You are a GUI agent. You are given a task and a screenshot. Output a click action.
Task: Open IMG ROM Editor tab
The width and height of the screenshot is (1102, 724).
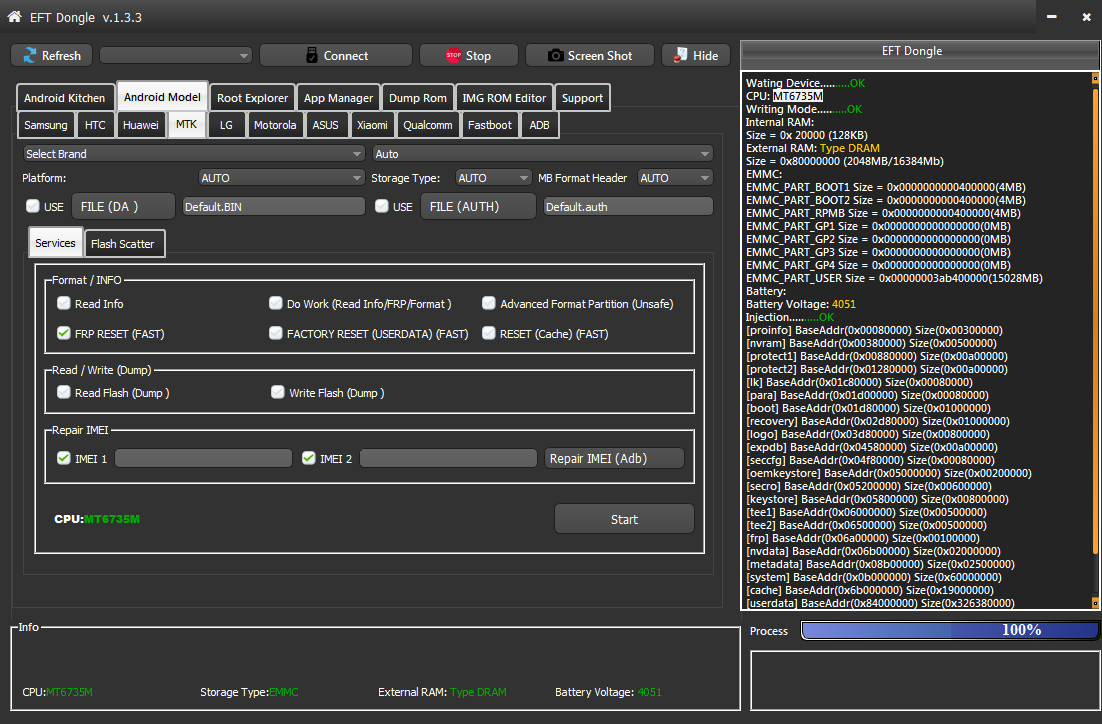(504, 98)
